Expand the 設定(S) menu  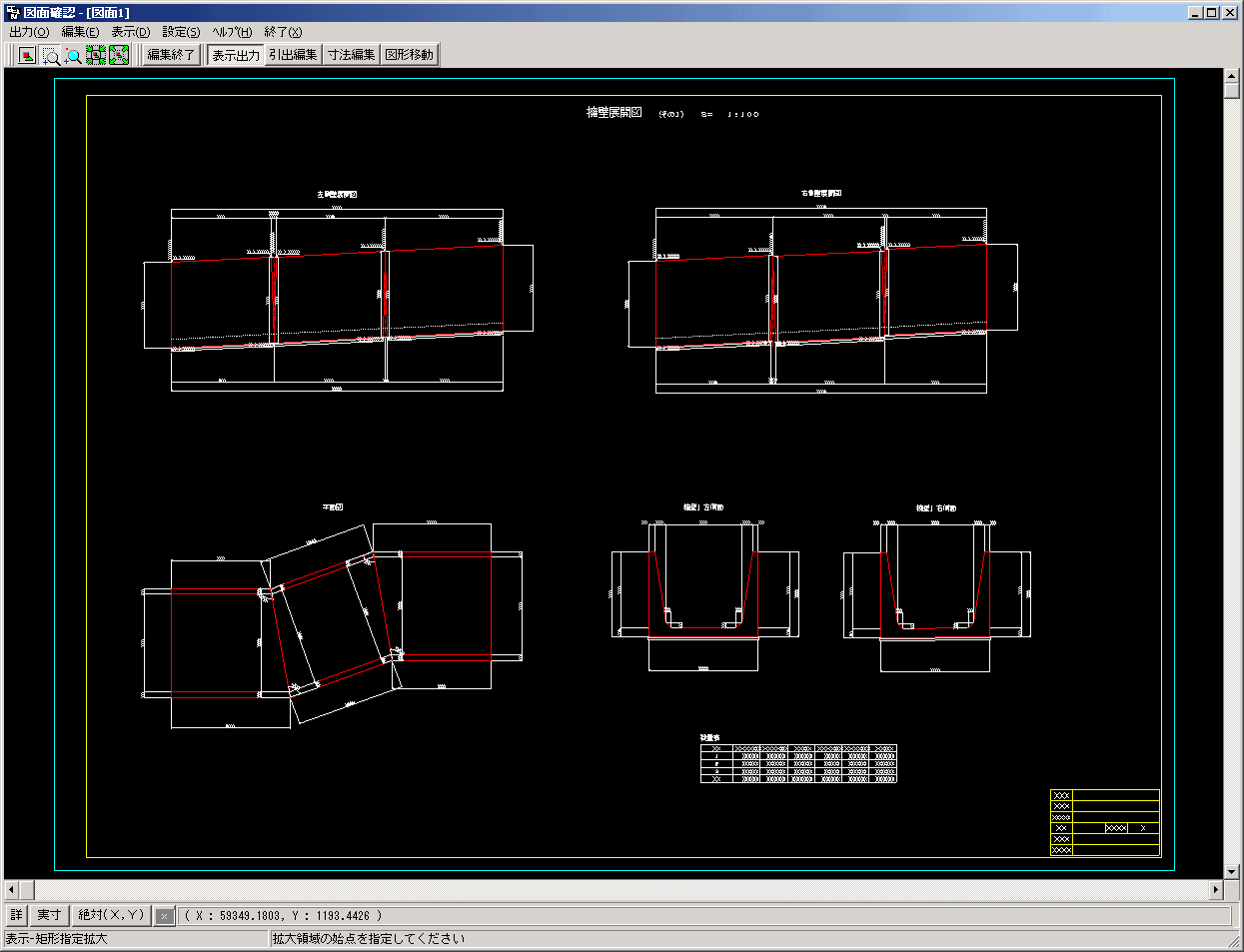click(x=181, y=32)
